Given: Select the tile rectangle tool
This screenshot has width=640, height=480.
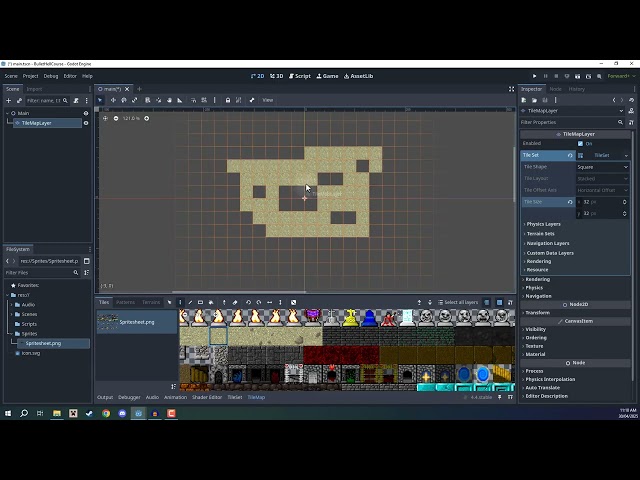Looking at the screenshot, I should click(200, 302).
